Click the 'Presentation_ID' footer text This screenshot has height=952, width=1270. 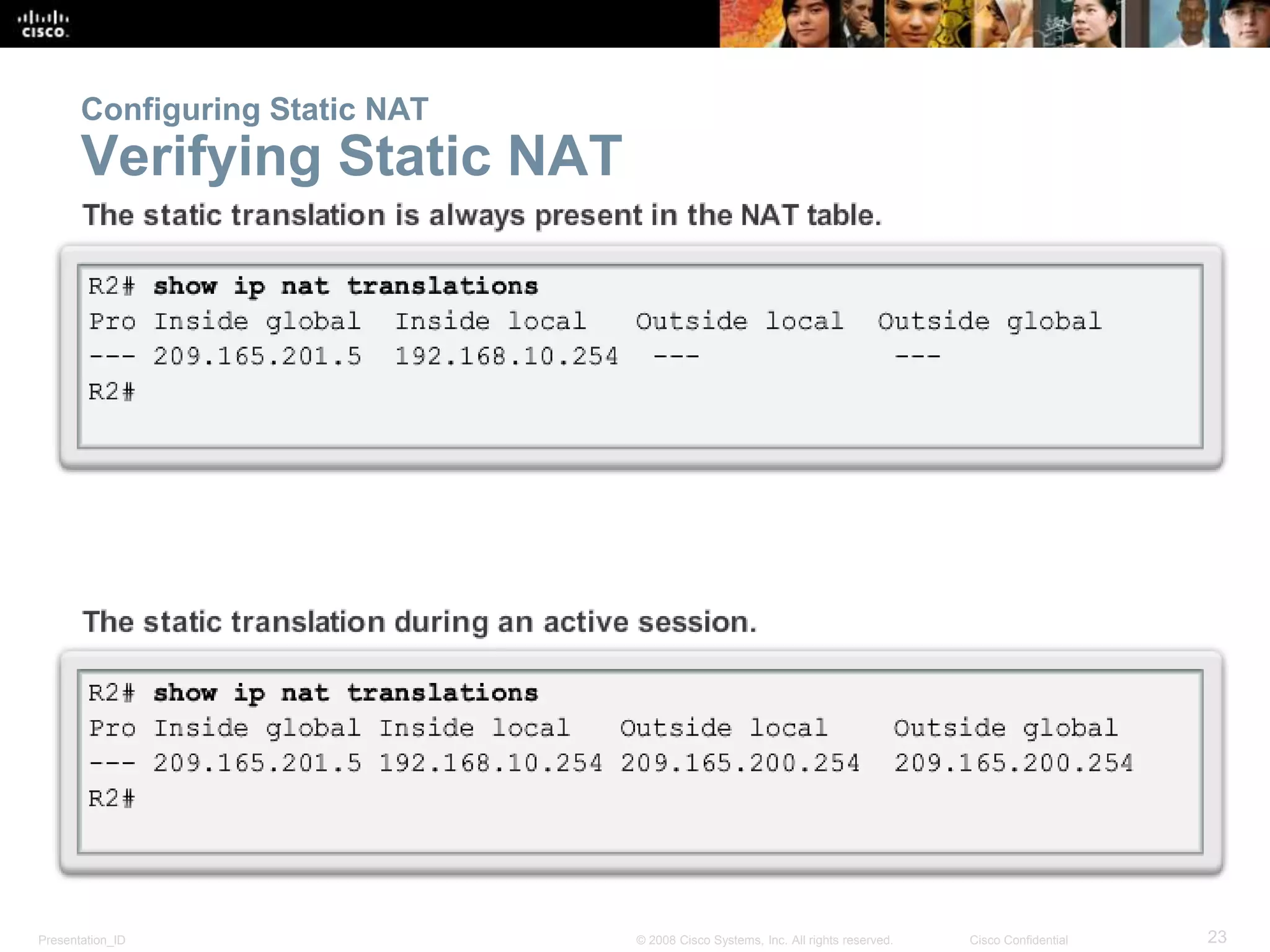click(82, 940)
